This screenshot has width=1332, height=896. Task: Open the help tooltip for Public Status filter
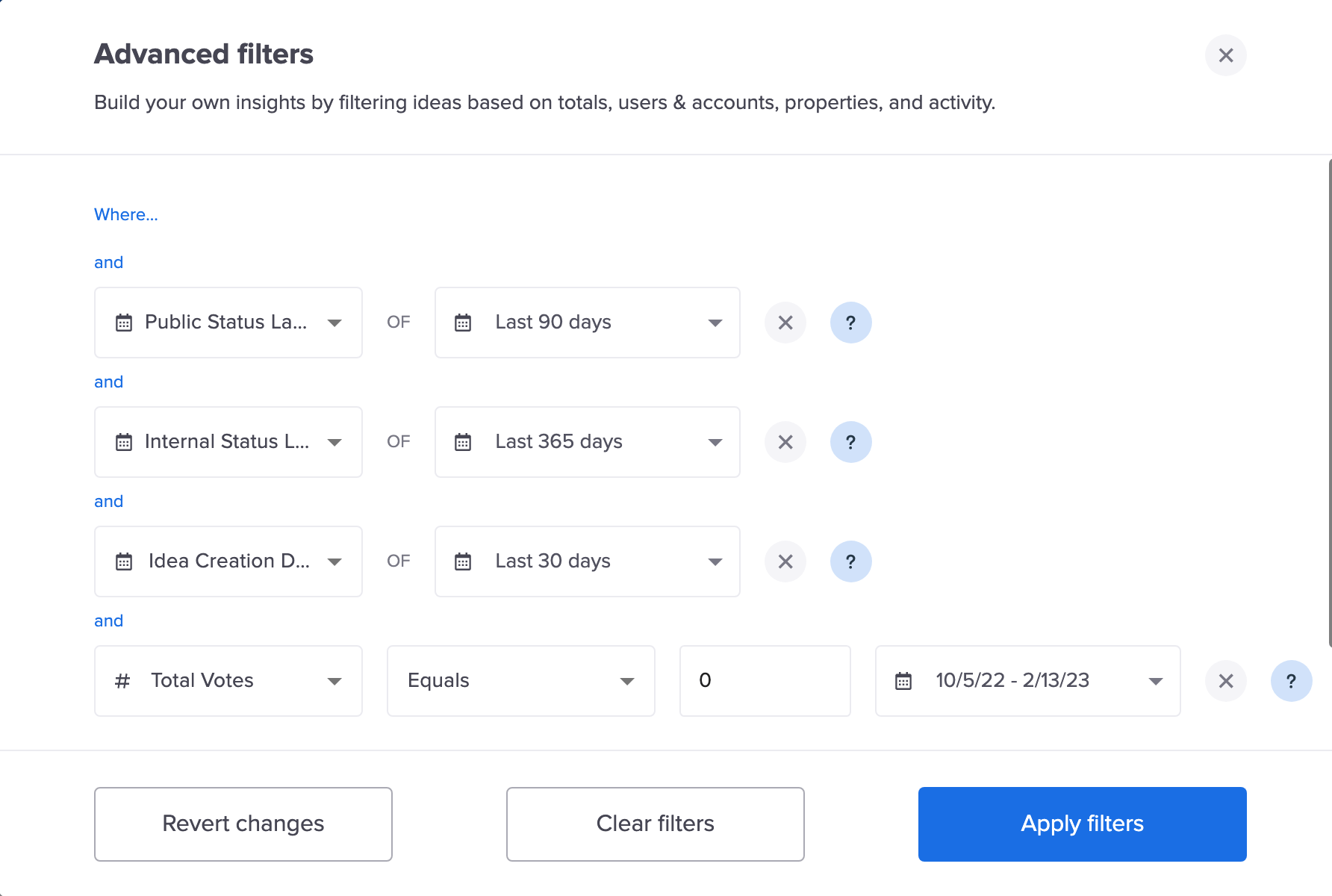(850, 323)
